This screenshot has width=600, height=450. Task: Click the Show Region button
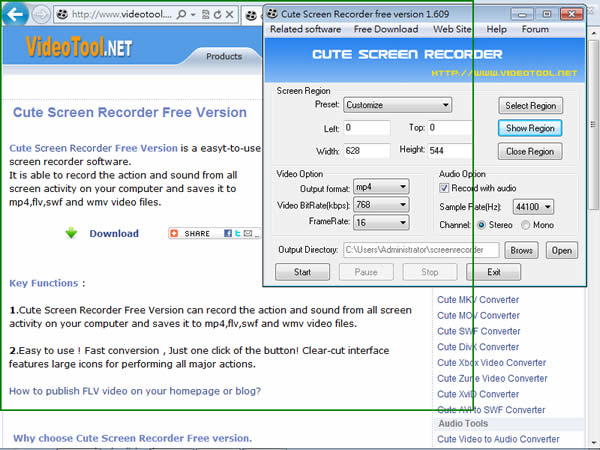[x=530, y=128]
